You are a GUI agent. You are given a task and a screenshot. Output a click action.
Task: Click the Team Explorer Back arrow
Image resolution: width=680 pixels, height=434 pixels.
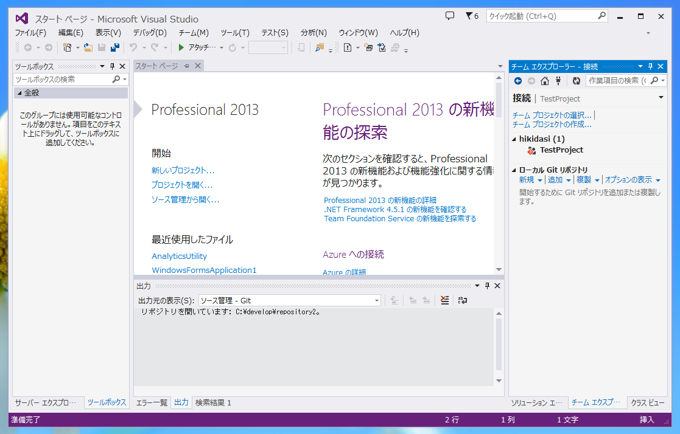coord(518,81)
